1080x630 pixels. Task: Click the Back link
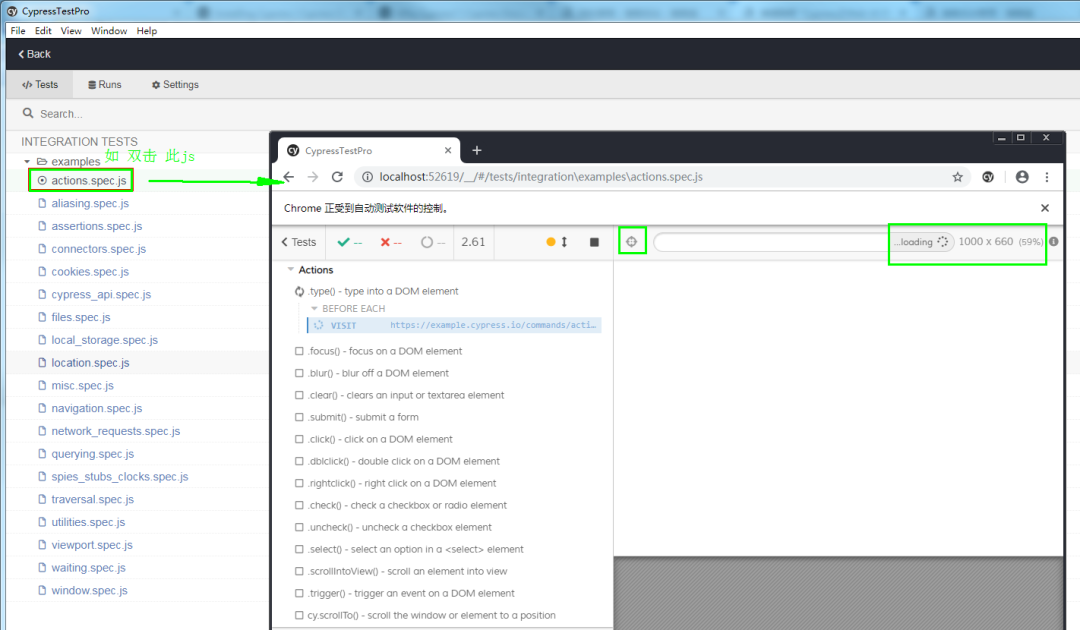click(34, 54)
